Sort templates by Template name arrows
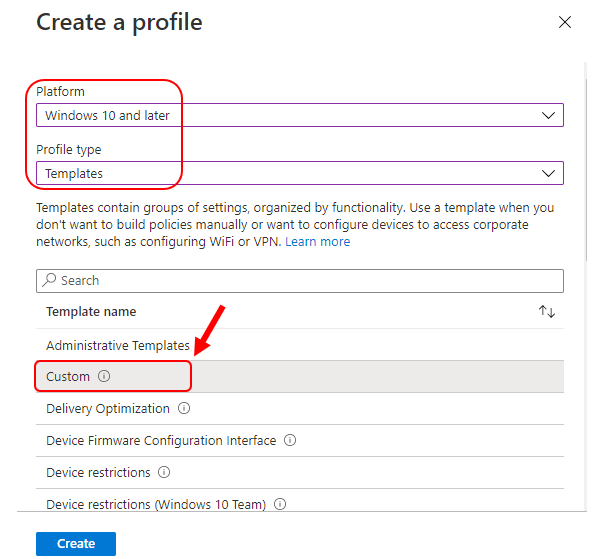 pyautogui.click(x=547, y=312)
